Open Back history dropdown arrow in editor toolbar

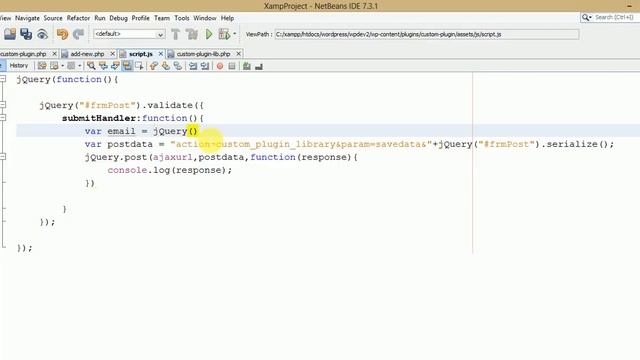pos(62,66)
